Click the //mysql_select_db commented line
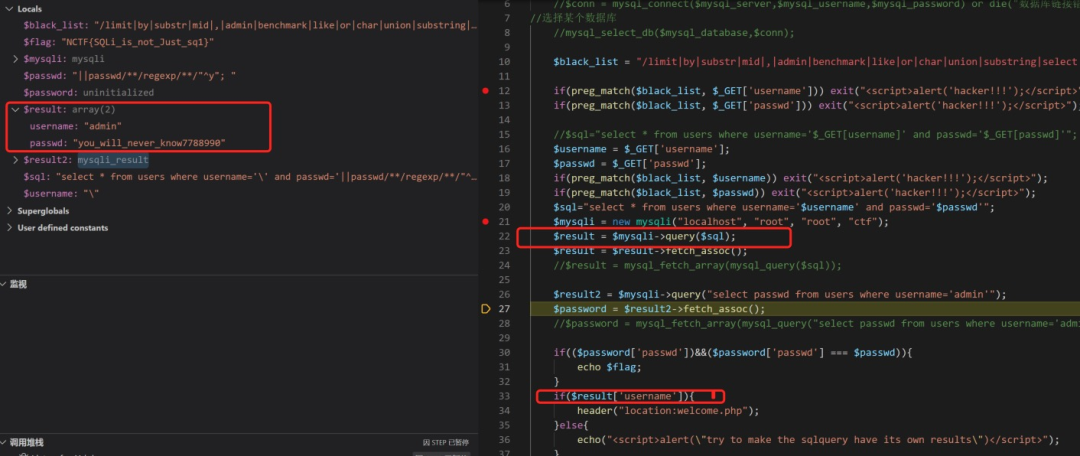 pos(674,33)
